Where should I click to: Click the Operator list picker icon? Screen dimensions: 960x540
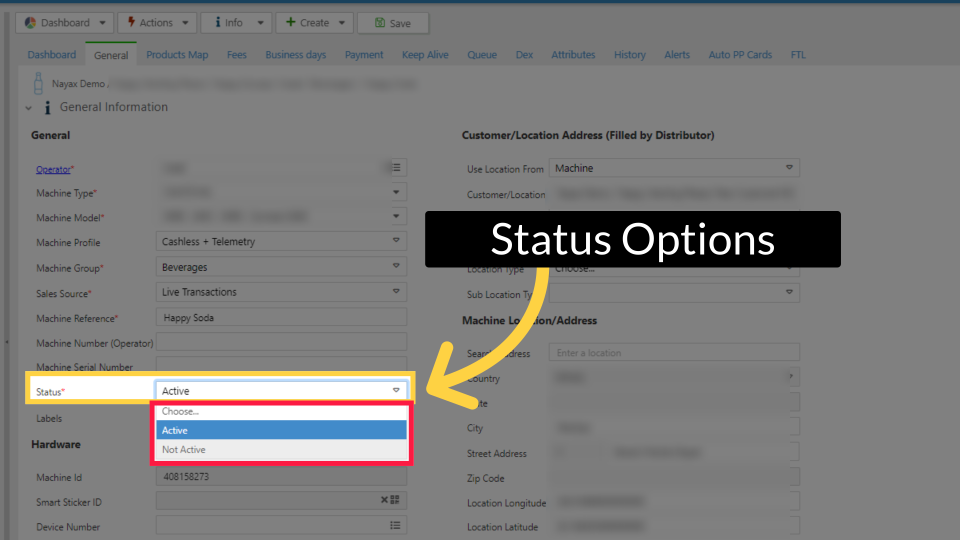(x=396, y=168)
